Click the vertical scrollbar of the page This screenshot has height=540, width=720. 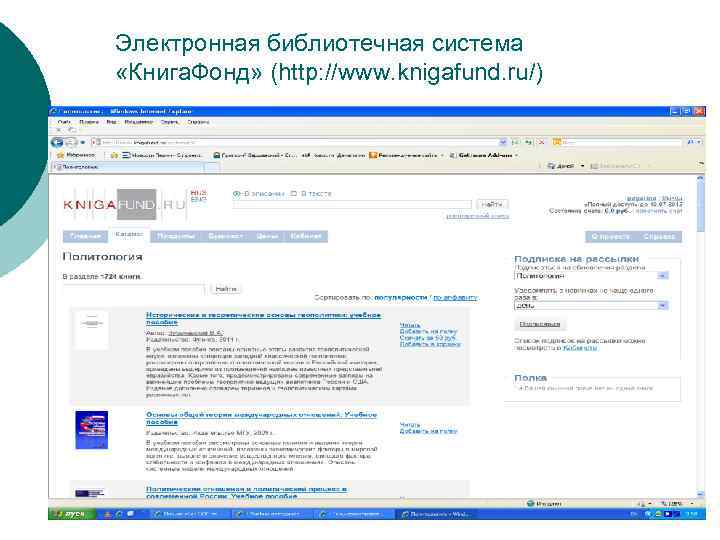[700, 335]
